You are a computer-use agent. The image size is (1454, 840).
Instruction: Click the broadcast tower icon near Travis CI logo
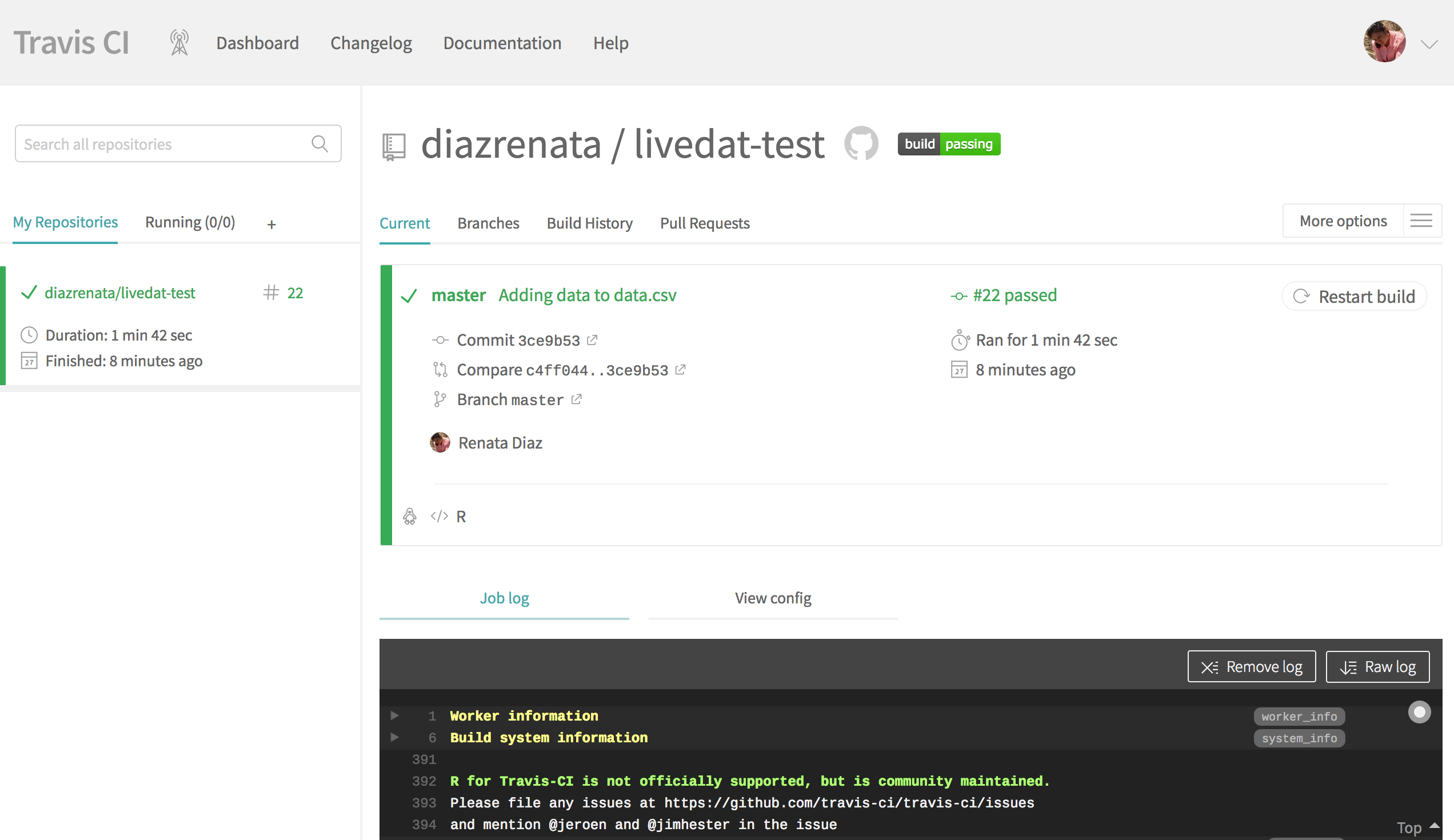pos(179,43)
